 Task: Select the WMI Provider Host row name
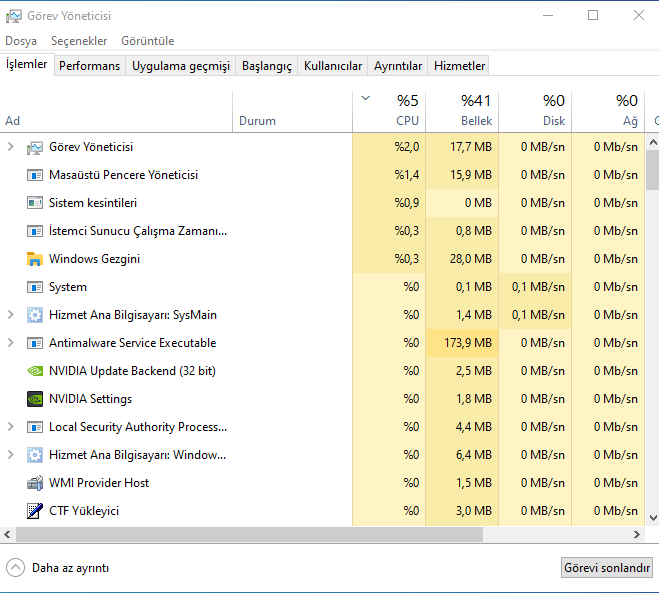99,483
